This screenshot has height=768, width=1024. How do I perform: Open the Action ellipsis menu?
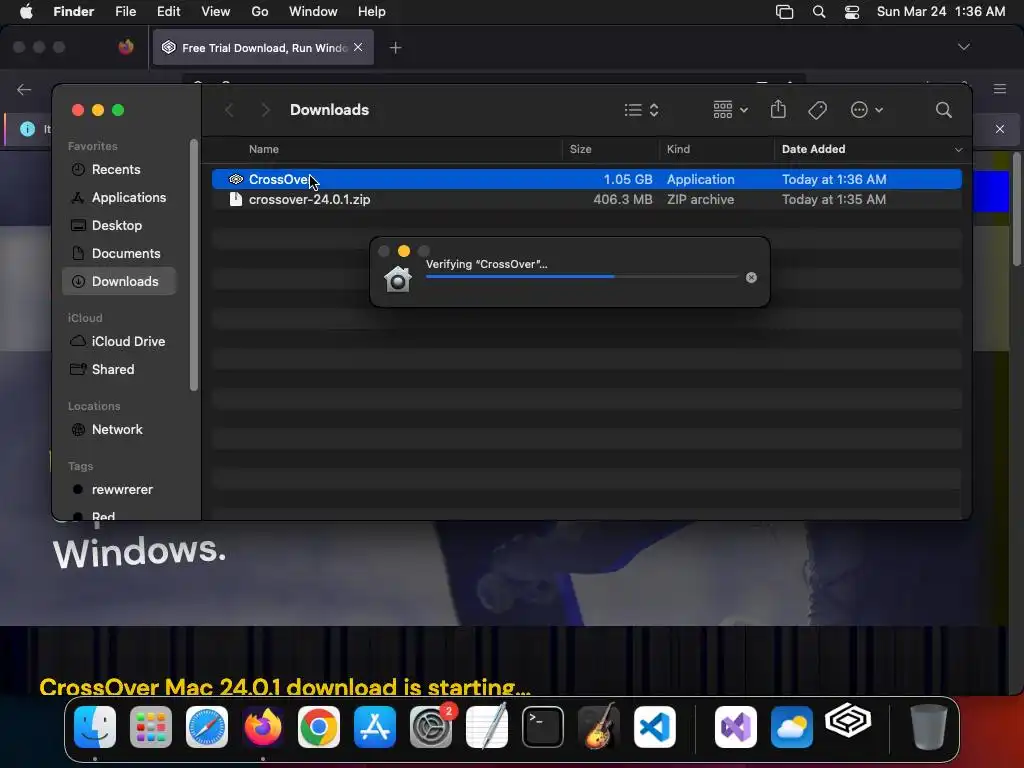click(867, 110)
